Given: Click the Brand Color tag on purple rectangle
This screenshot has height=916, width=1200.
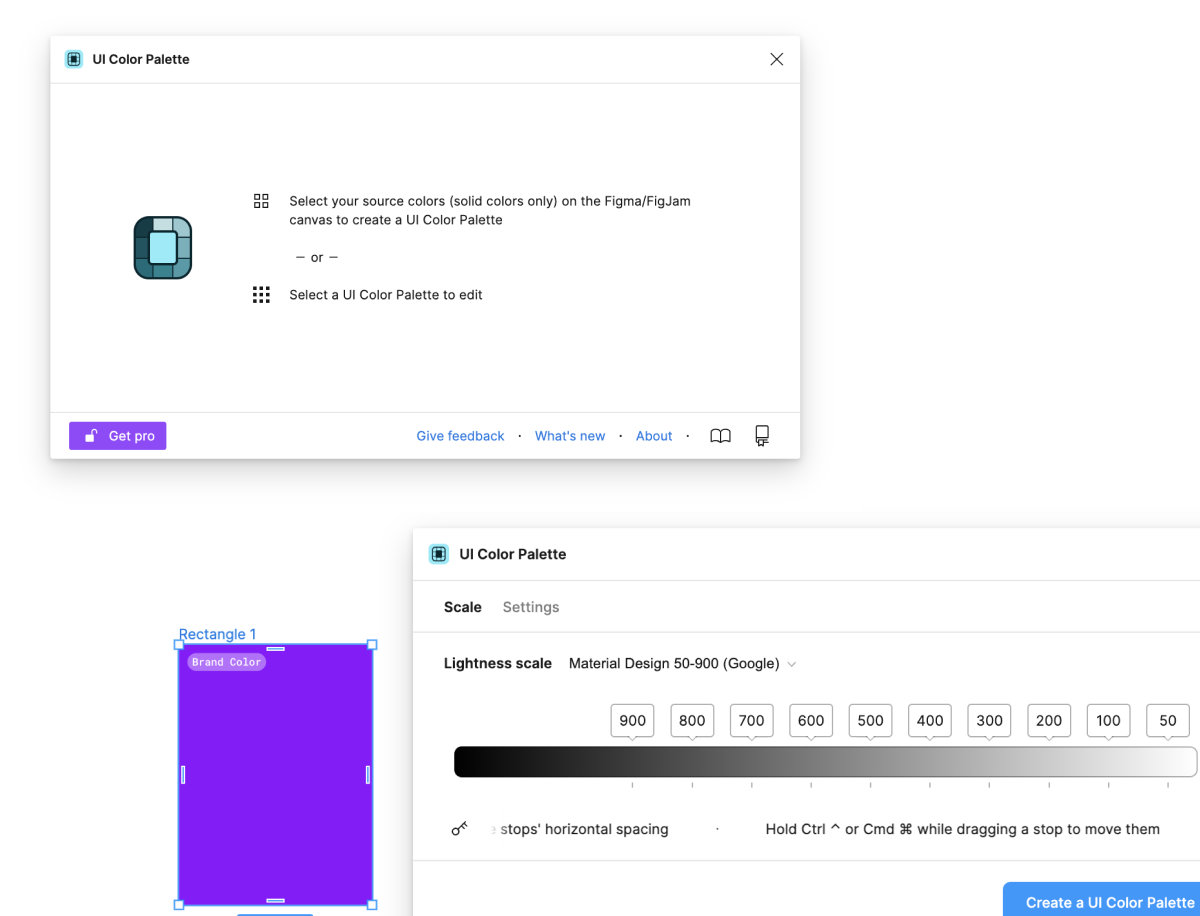Looking at the screenshot, I should pyautogui.click(x=227, y=662).
